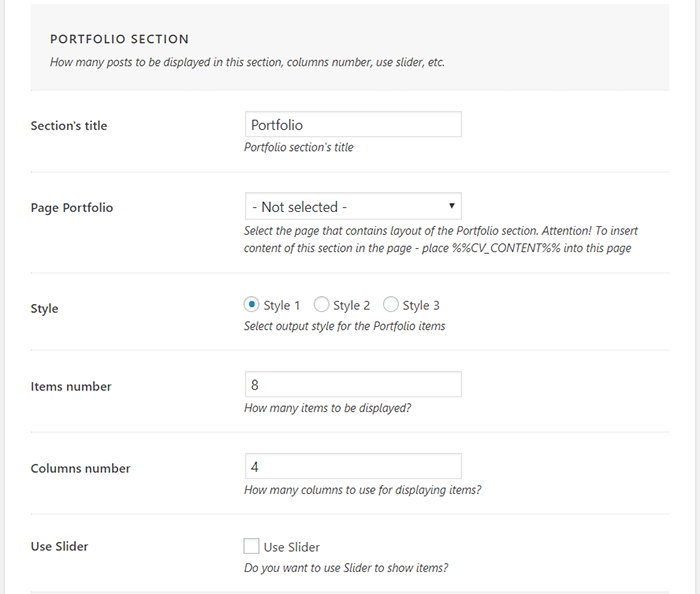The width and height of the screenshot is (700, 594).
Task: Click the bold 'Style' row label
Action: (x=45, y=309)
